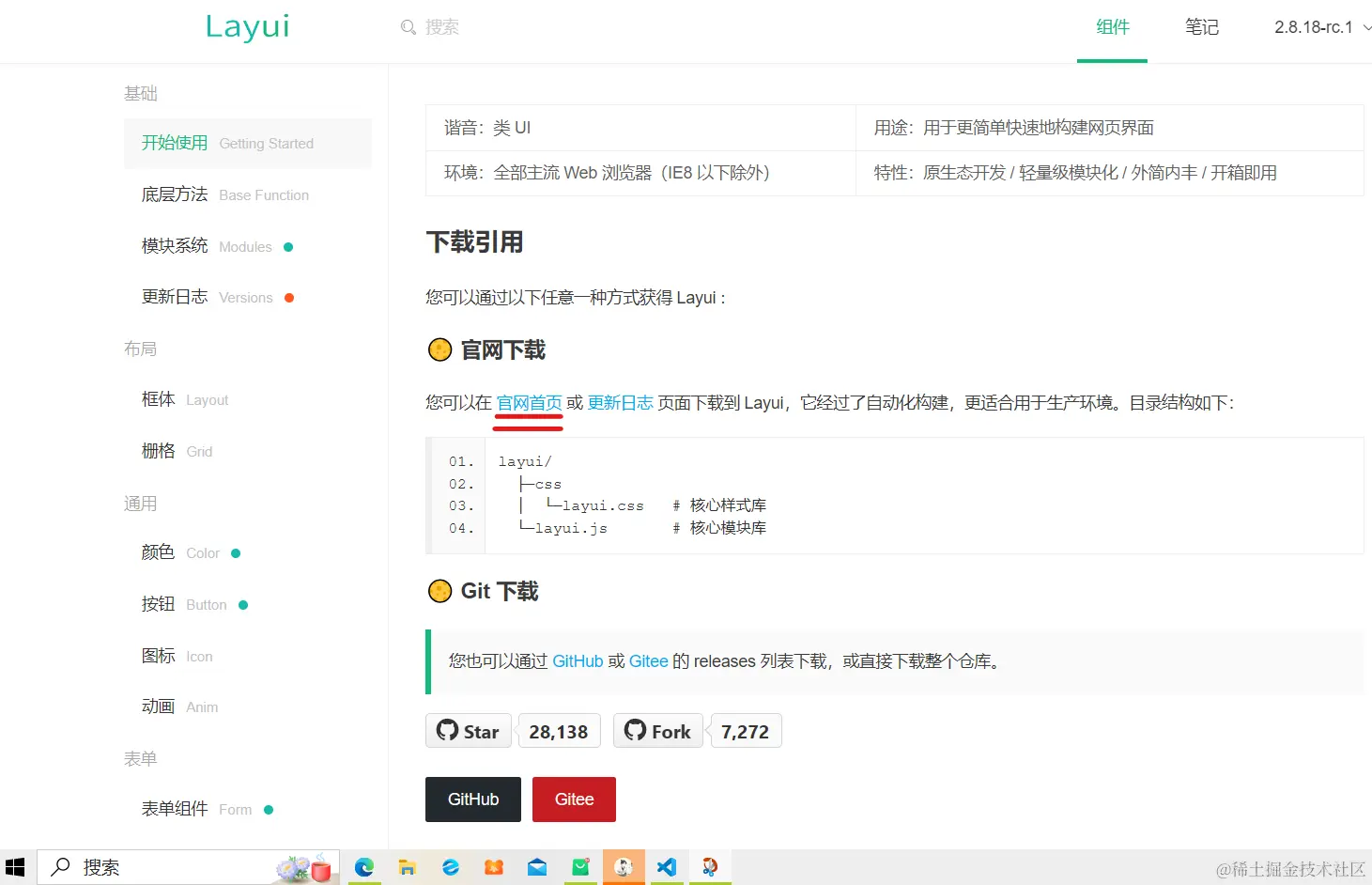
Task: Click the 下载引用 heading
Action: coord(474,242)
